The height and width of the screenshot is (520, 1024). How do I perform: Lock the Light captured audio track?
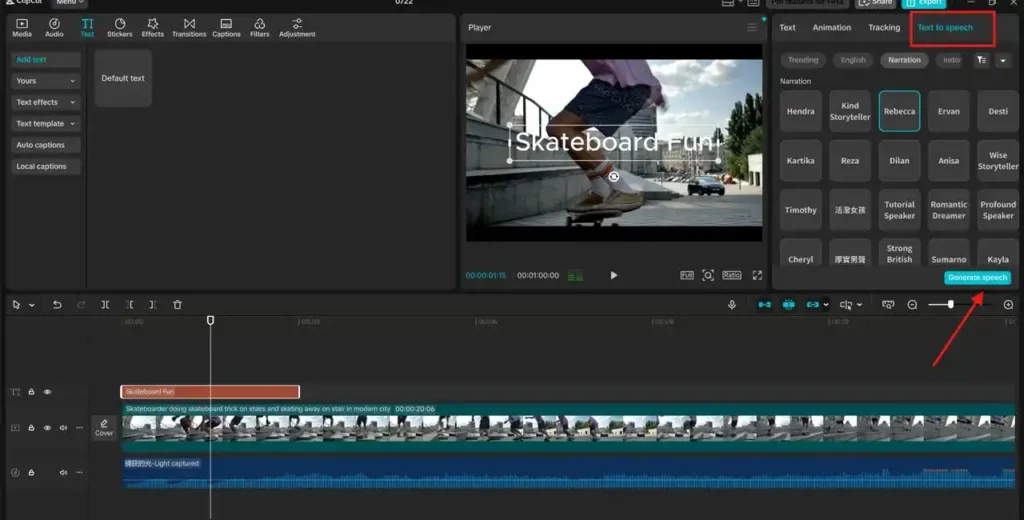click(x=31, y=472)
